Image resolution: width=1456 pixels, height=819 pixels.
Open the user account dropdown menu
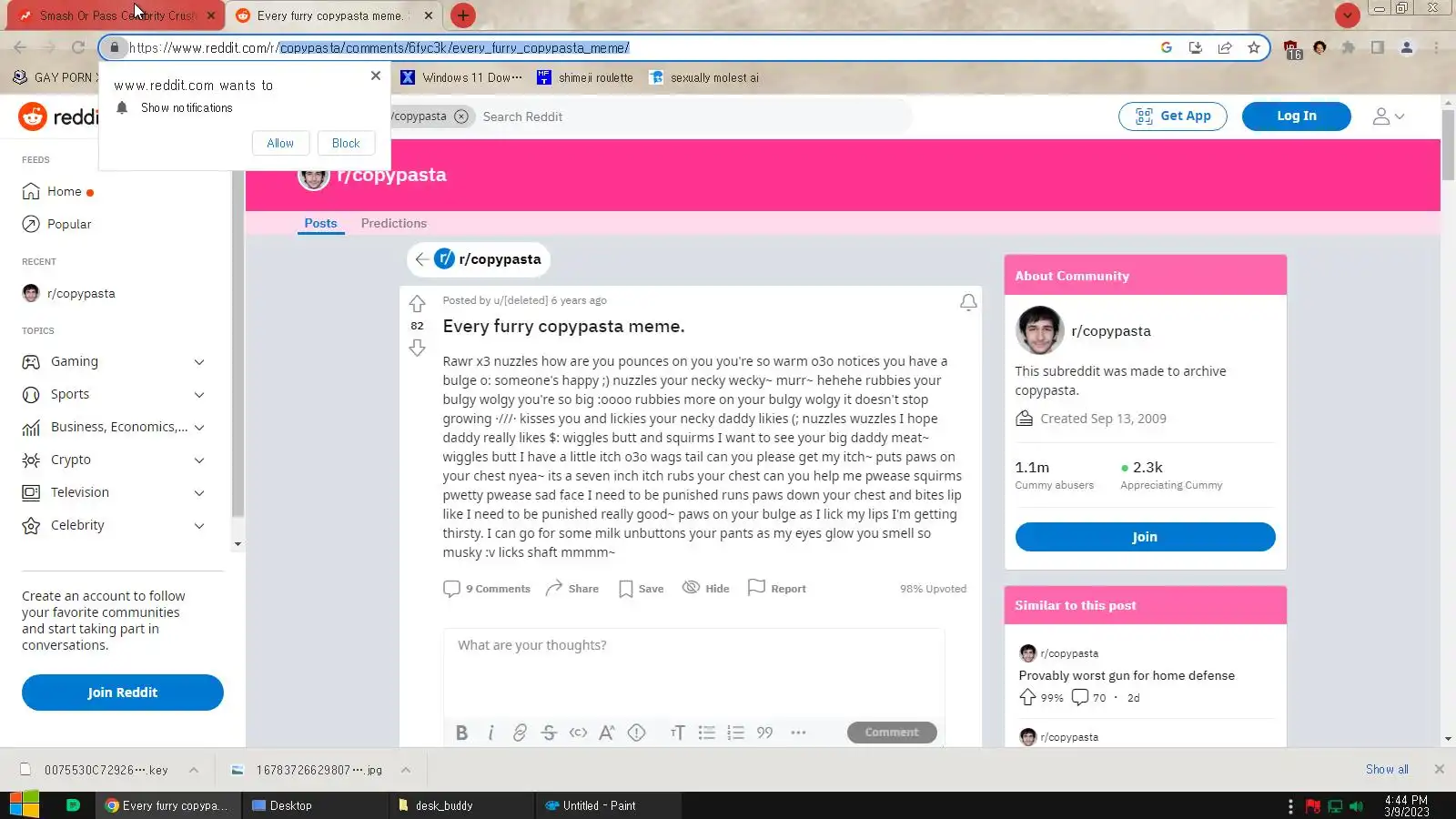pos(1389,116)
